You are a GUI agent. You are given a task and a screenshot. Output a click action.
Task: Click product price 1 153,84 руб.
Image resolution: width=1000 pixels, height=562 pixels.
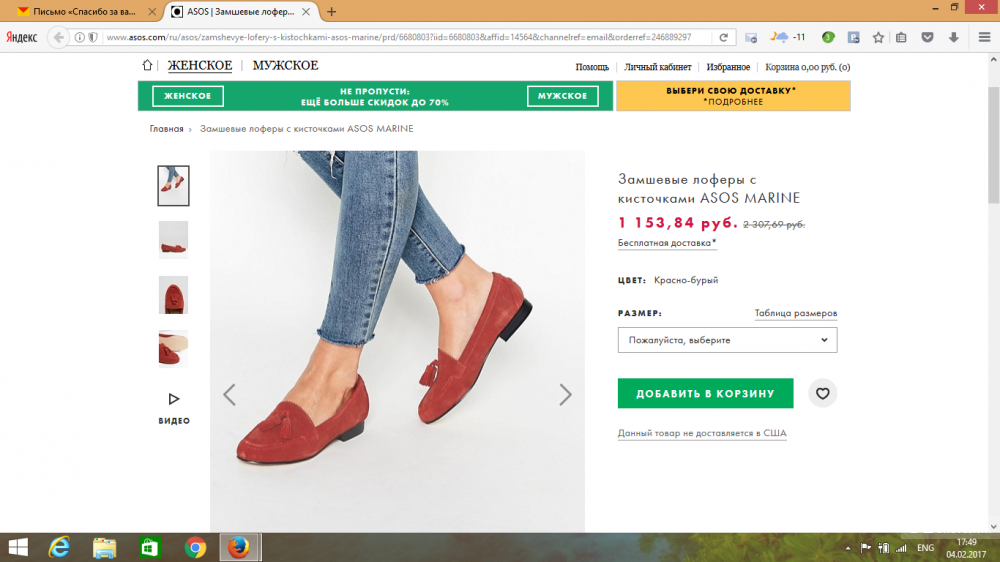click(678, 223)
